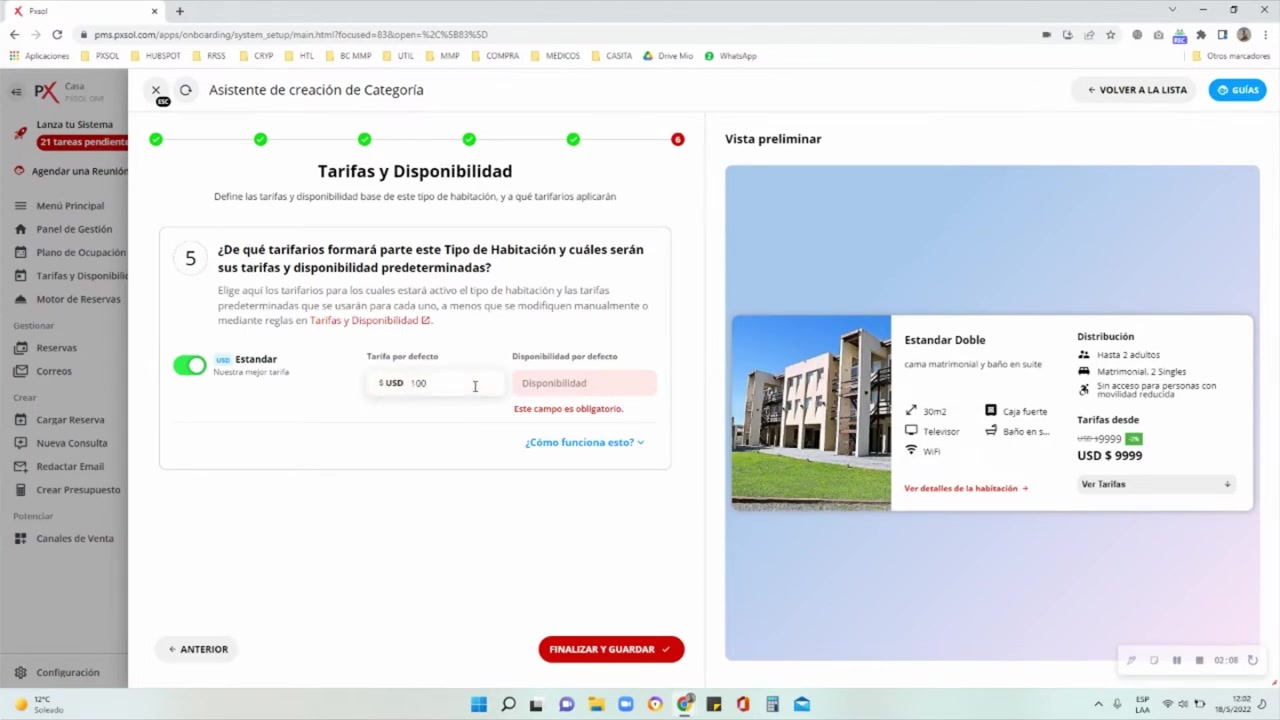Expand the ¿Cómo funciona esto? section

(x=584, y=442)
